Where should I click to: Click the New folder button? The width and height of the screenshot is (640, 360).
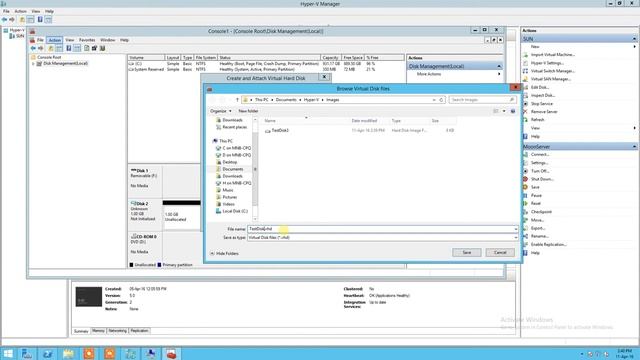(248, 111)
